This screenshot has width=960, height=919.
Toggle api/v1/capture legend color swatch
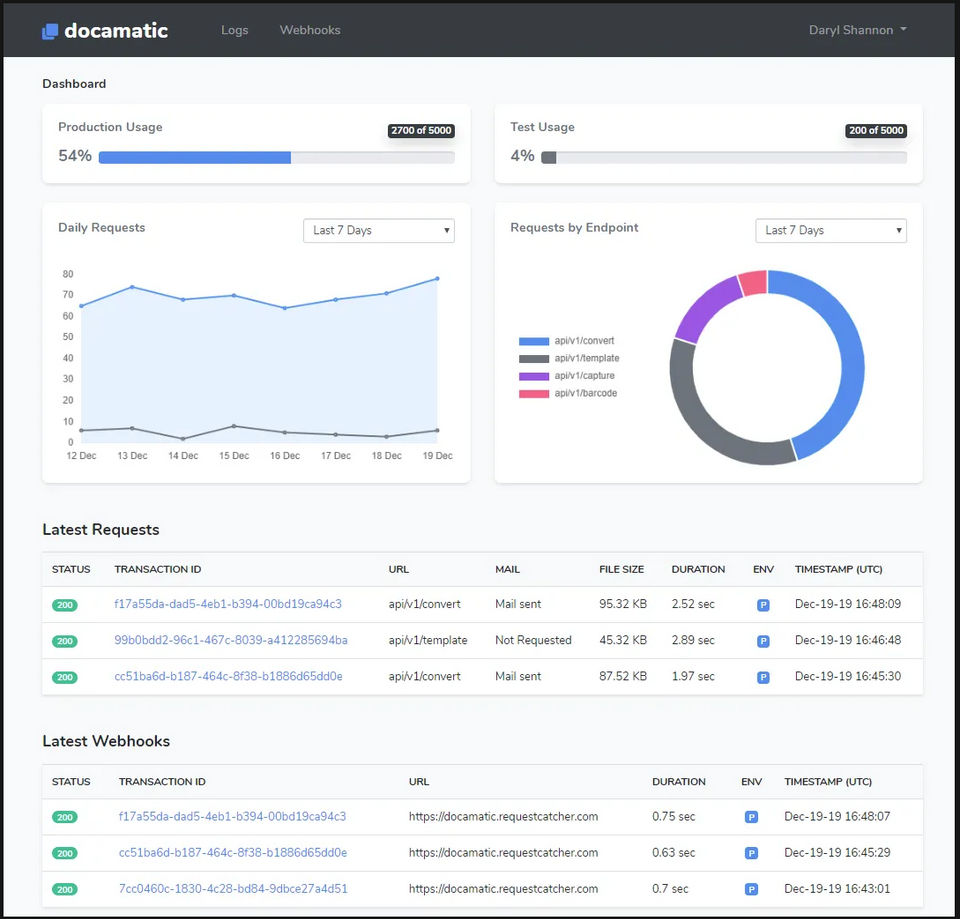[534, 376]
